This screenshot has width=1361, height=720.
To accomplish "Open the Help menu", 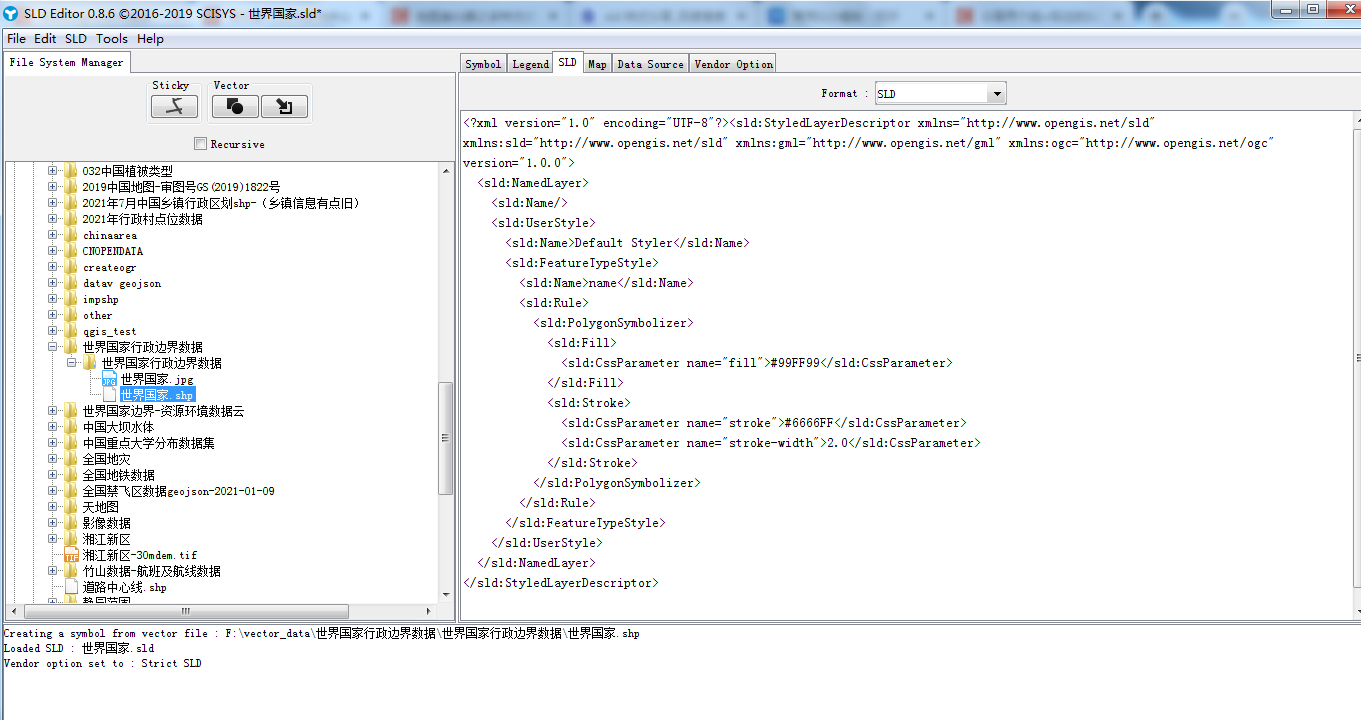I will [151, 39].
